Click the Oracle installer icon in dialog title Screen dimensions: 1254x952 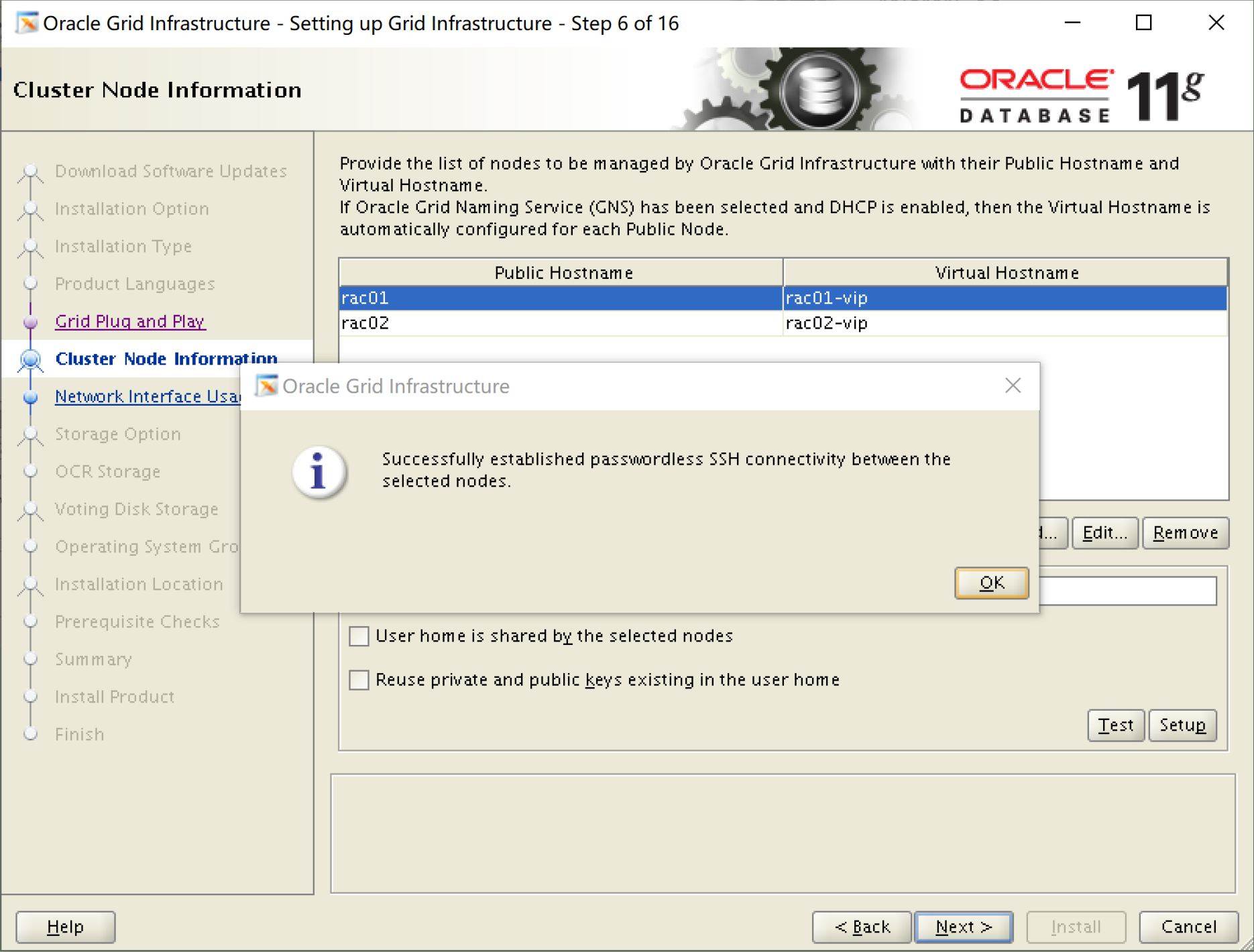pos(266,385)
